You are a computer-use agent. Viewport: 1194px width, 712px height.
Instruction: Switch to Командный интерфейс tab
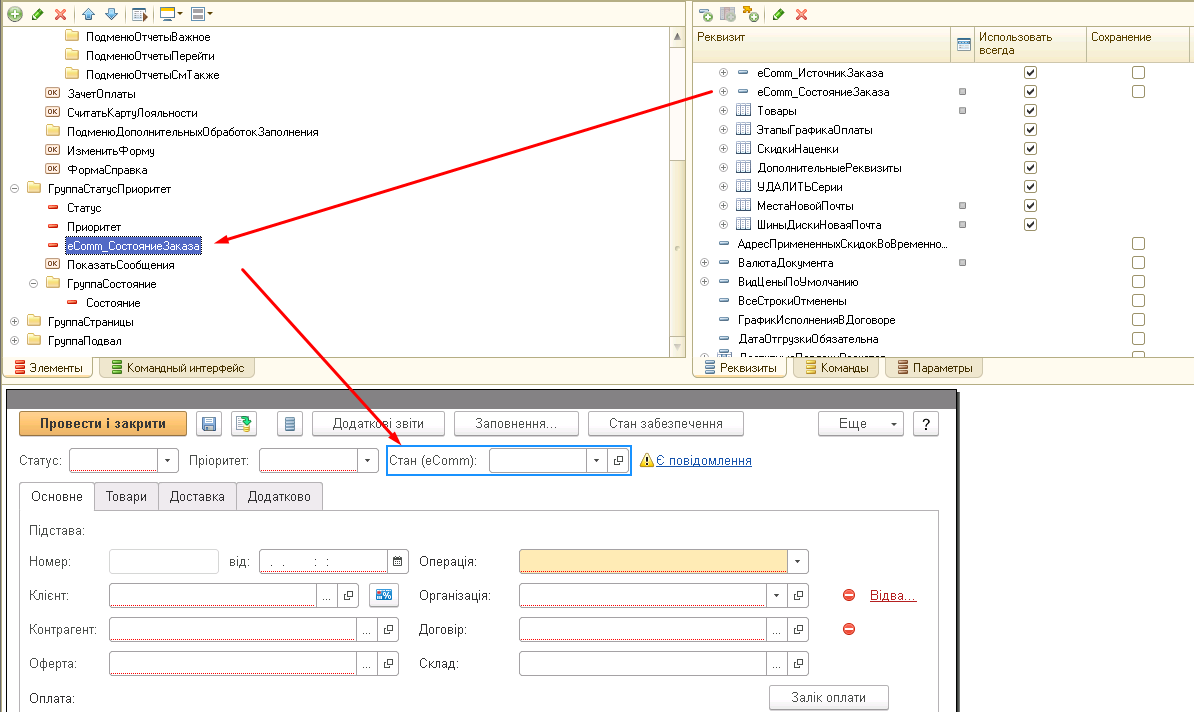click(x=177, y=368)
